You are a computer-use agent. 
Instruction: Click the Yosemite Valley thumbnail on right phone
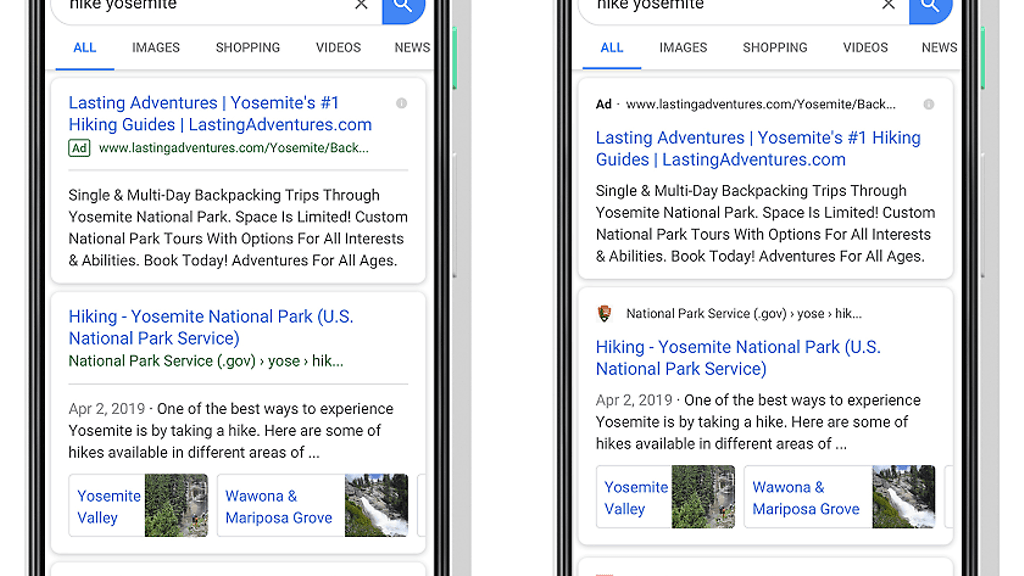tap(703, 497)
